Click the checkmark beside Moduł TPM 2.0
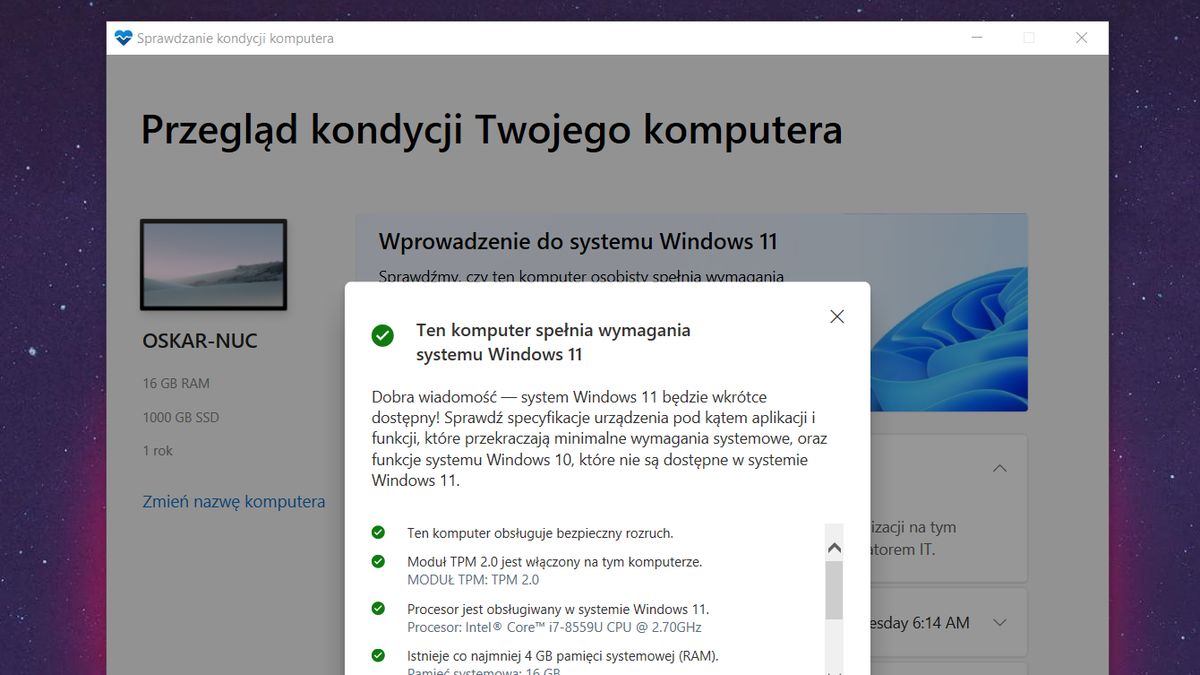Screen dimensions: 1200x675 tap(380, 562)
